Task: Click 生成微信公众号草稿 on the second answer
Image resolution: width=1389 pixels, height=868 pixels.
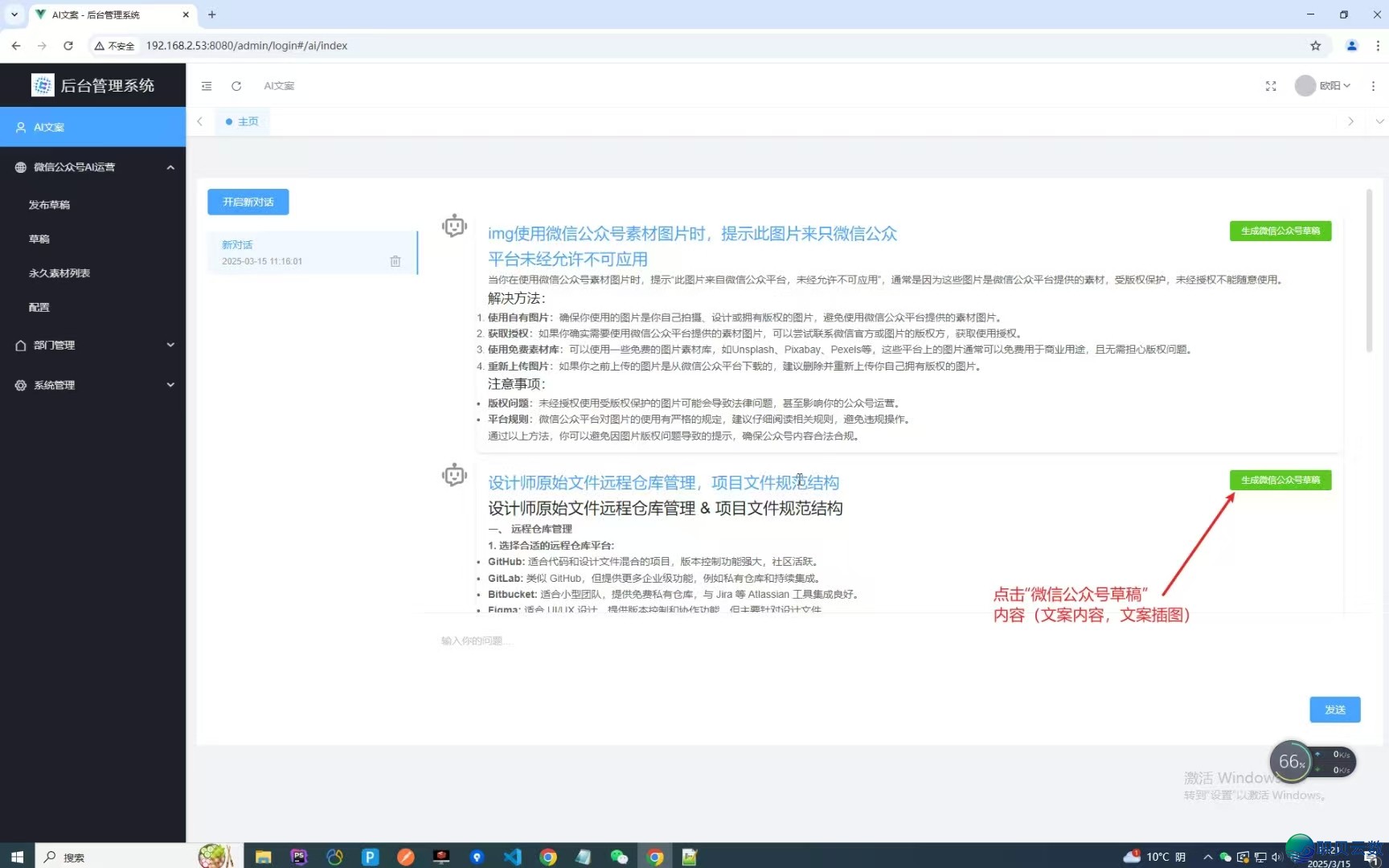Action: point(1280,480)
